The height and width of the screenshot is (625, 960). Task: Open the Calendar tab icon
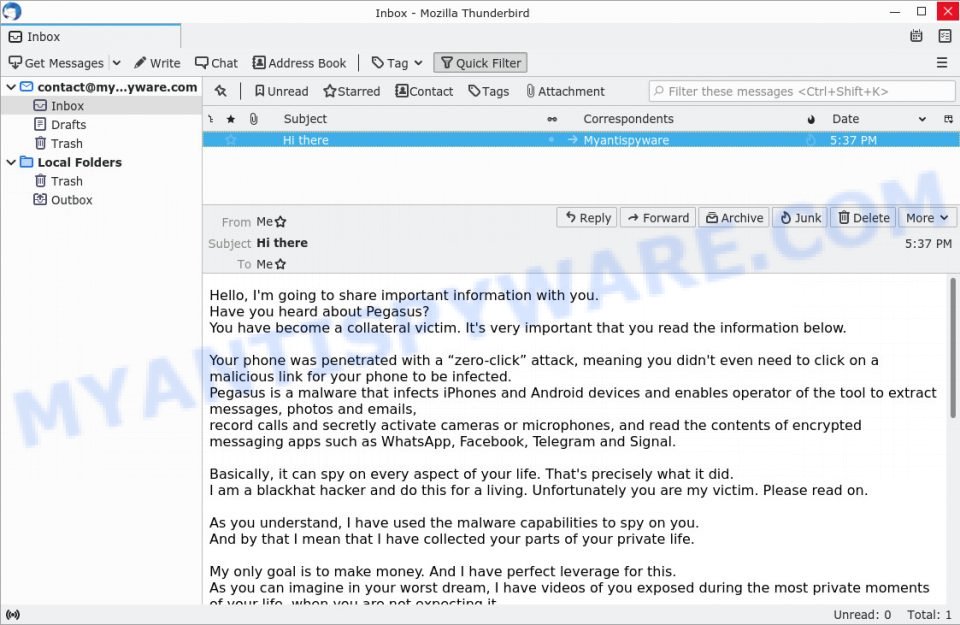coord(916,36)
